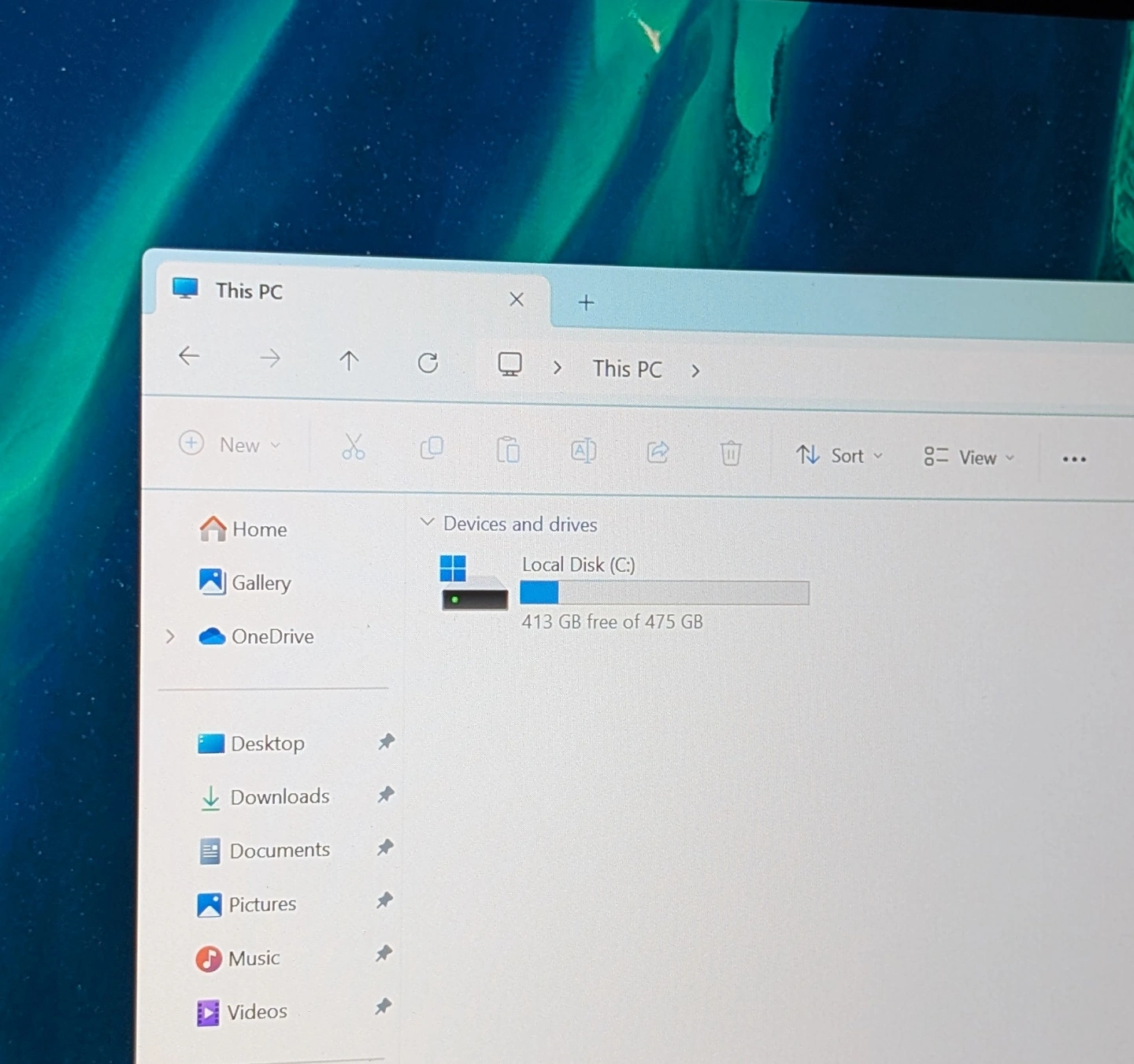Viewport: 1134px width, 1064px height.
Task: Click the monitor icon in address bar
Action: click(x=510, y=364)
